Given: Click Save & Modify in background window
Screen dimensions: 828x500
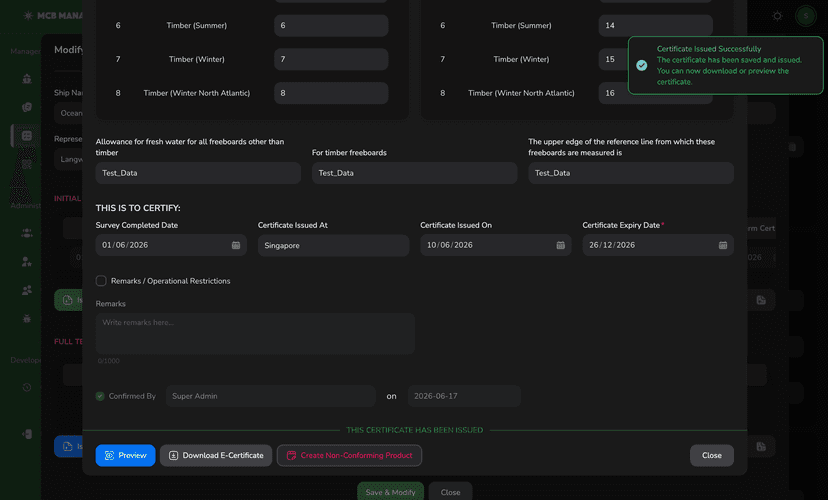Looking at the screenshot, I should tap(390, 492).
